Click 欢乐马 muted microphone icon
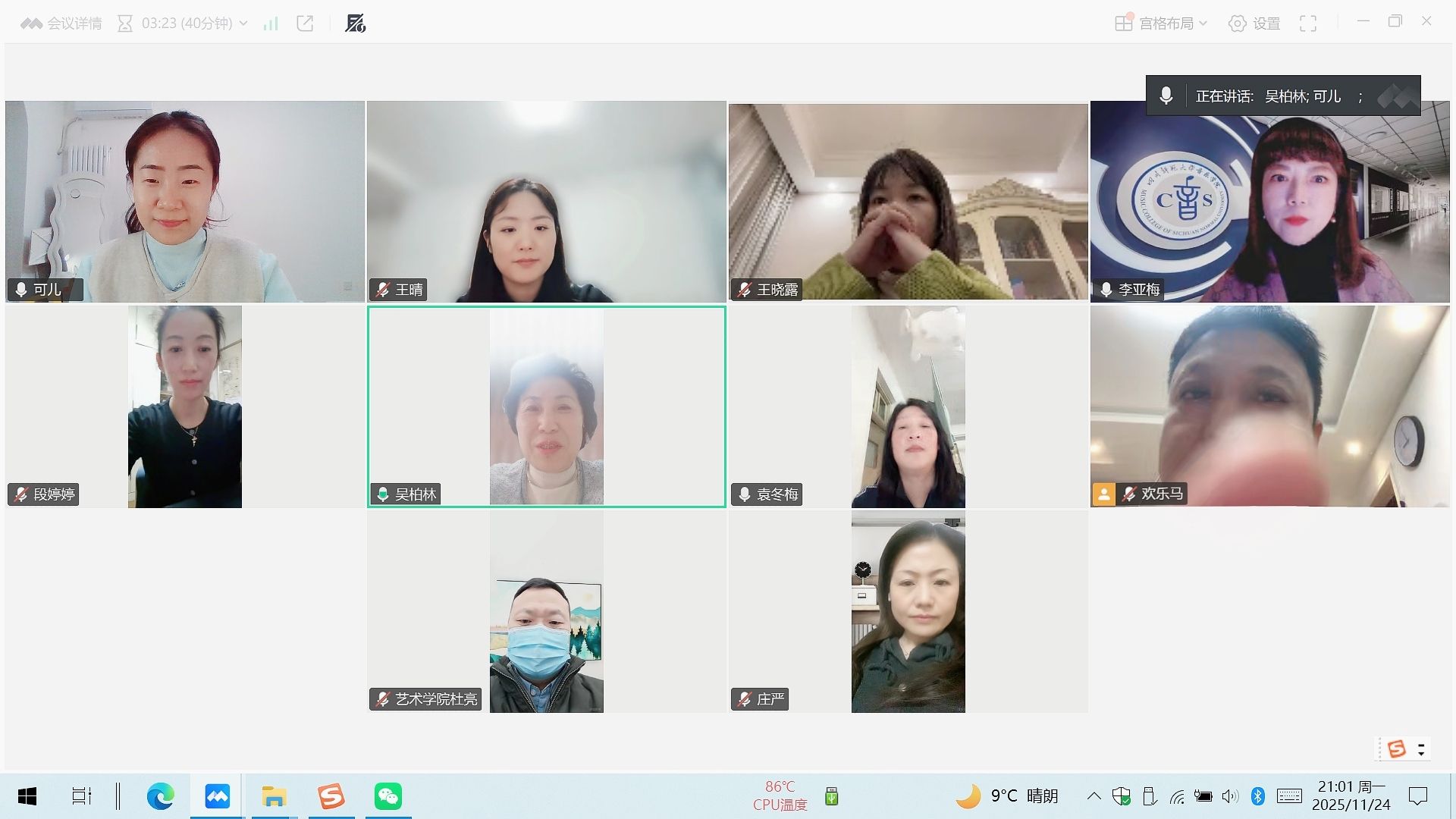This screenshot has height=819, width=1456. pyautogui.click(x=1129, y=494)
